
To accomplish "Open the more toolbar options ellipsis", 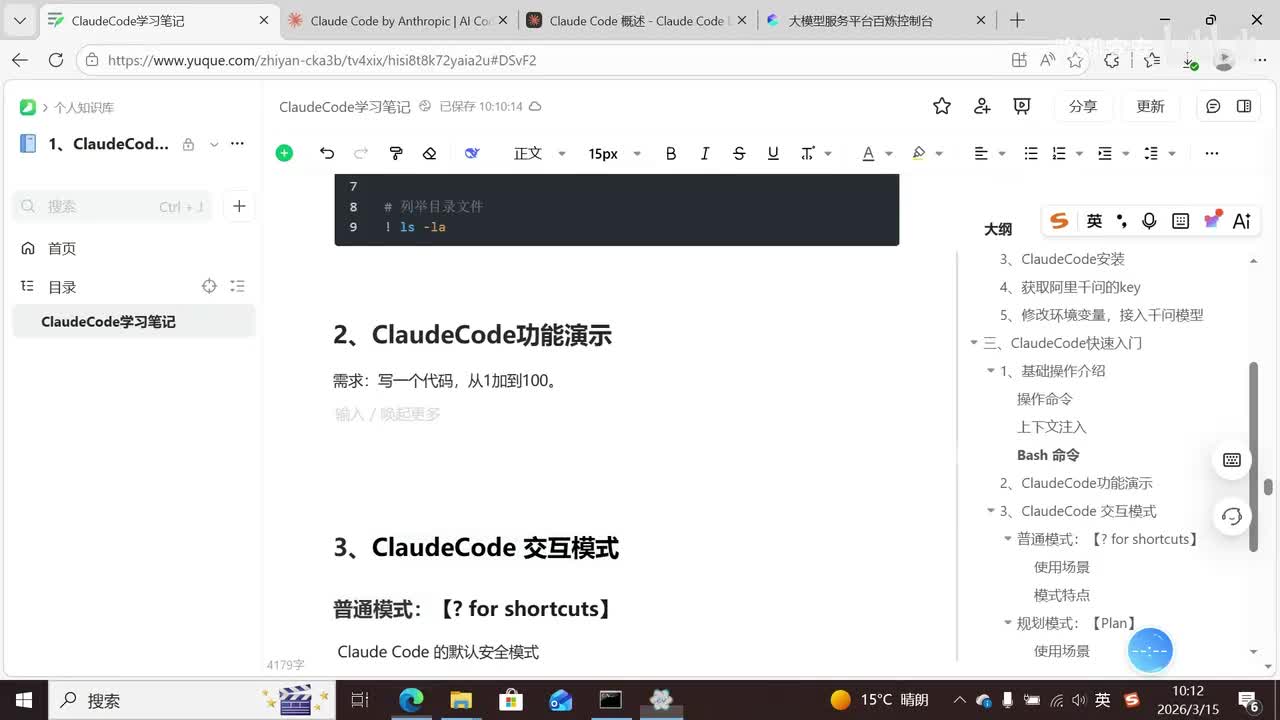I will (1212, 153).
